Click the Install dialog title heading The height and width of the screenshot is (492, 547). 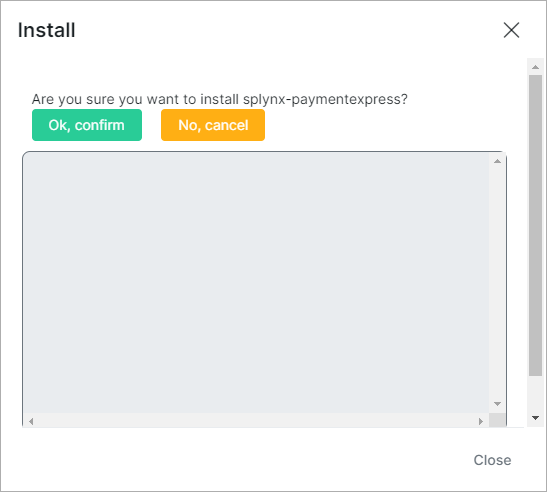coord(47,30)
